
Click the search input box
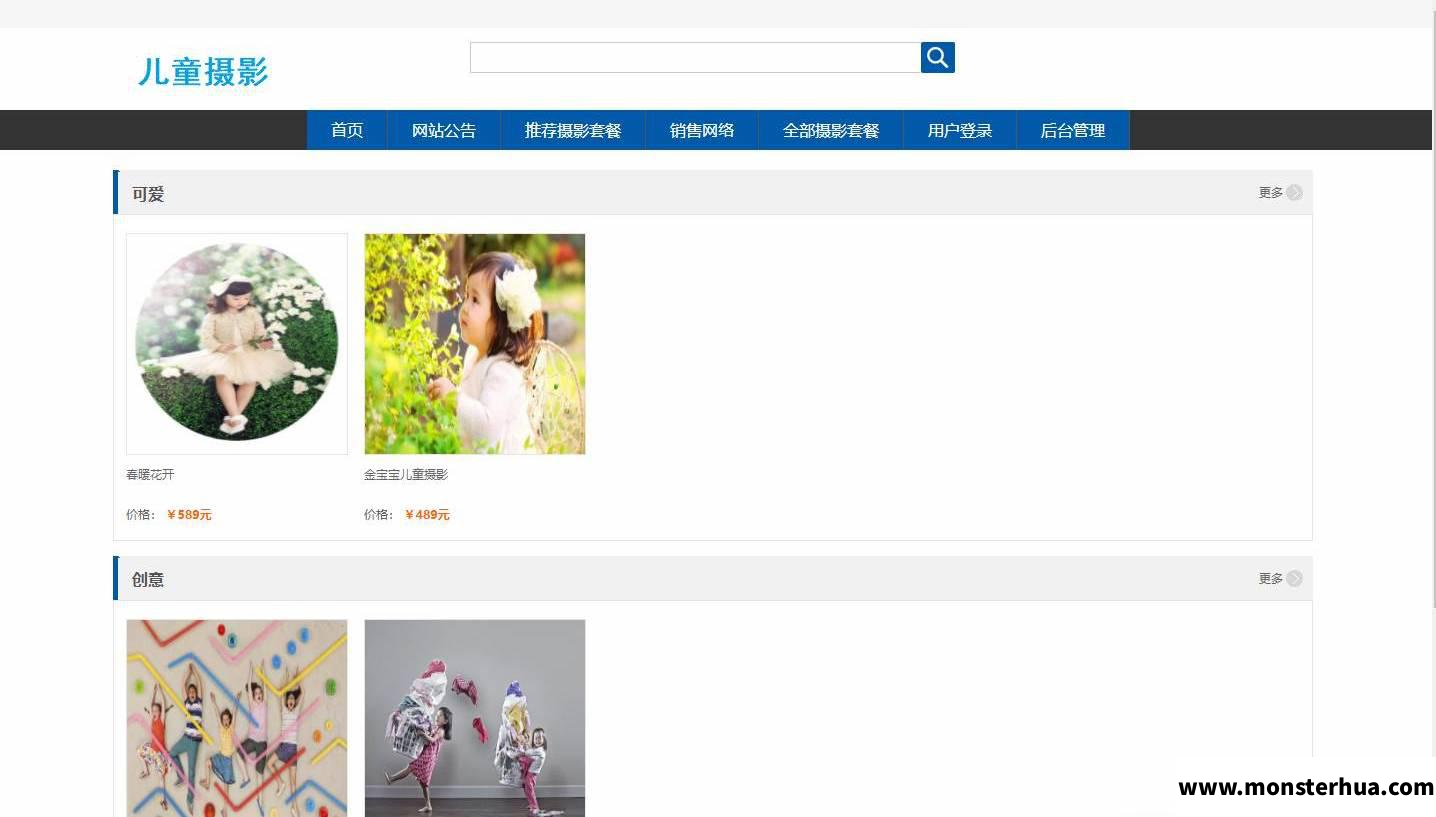[x=695, y=58]
